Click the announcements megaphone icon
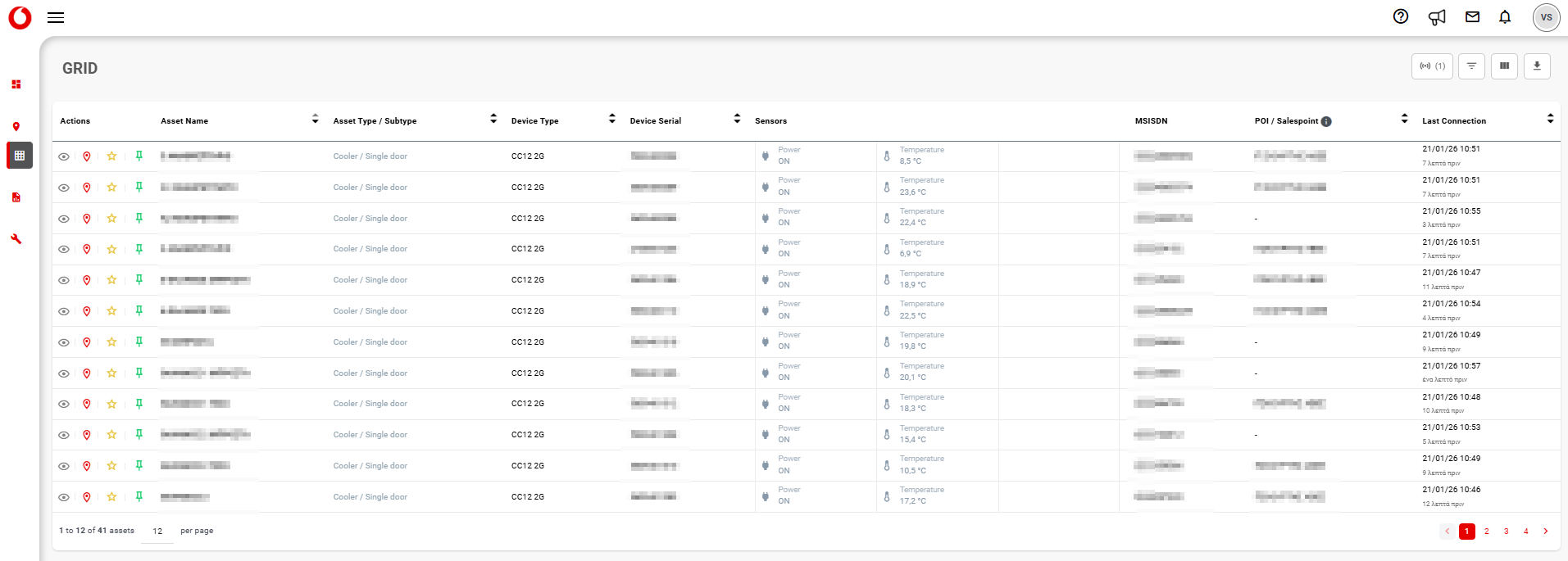Viewport: 1568px width, 561px height. [1437, 17]
